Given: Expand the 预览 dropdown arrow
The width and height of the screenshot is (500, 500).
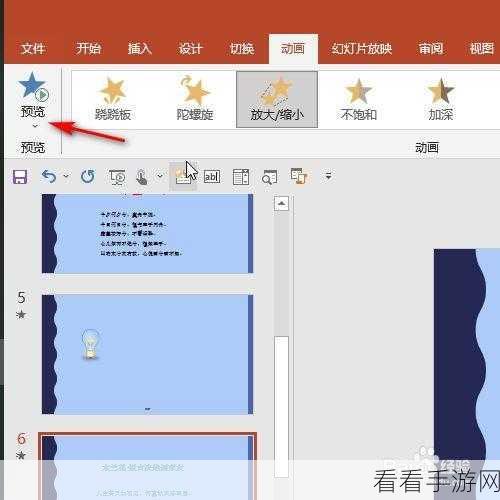Looking at the screenshot, I should (x=35, y=126).
